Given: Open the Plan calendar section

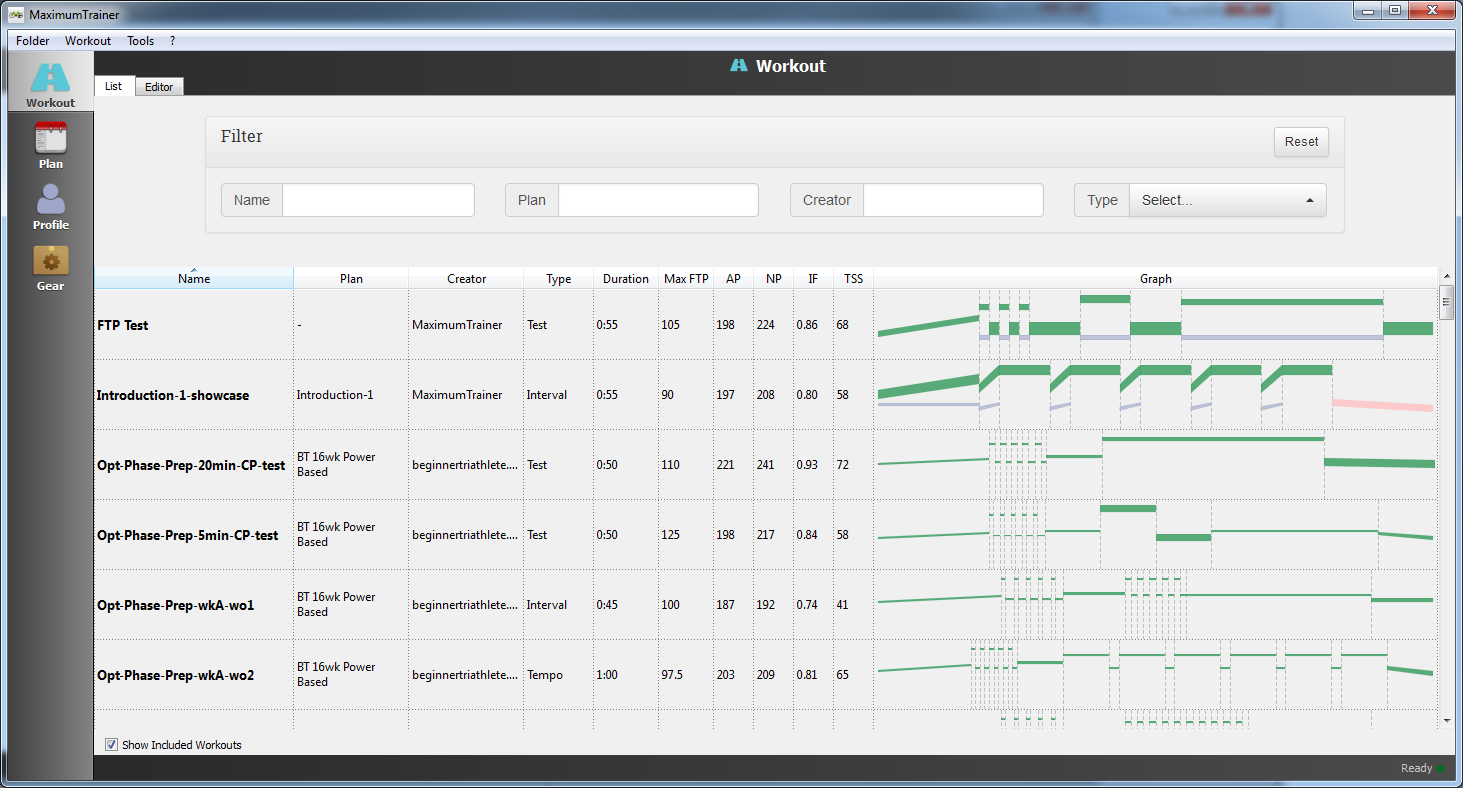Looking at the screenshot, I should (x=50, y=145).
